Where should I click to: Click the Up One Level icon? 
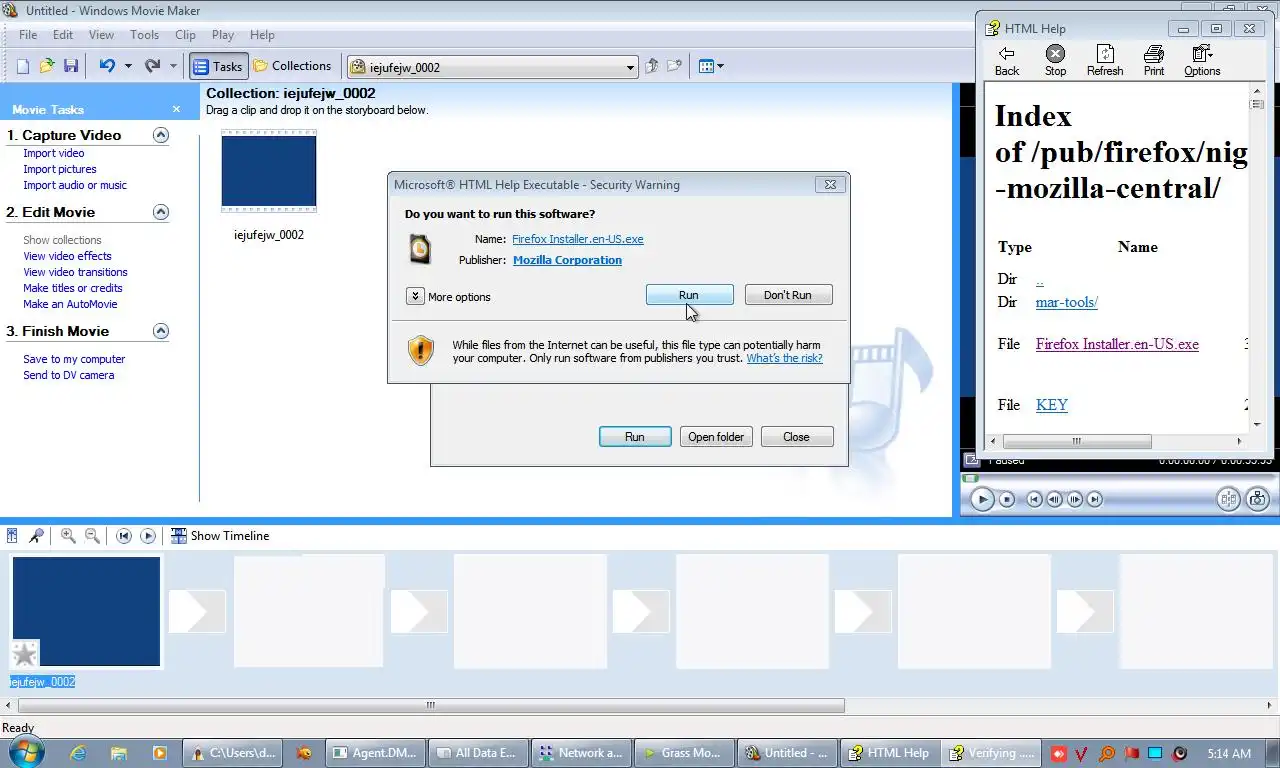(x=652, y=66)
